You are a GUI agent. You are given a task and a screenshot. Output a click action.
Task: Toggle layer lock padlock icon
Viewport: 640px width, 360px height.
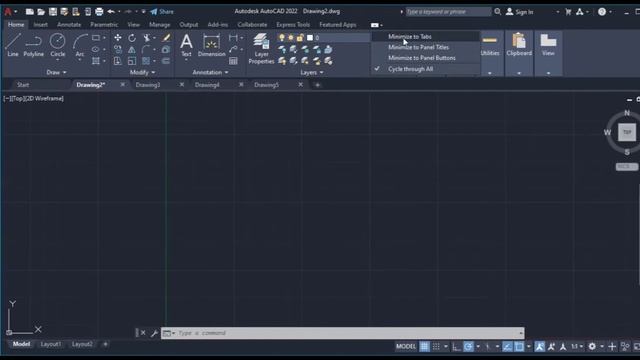pyautogui.click(x=300, y=38)
